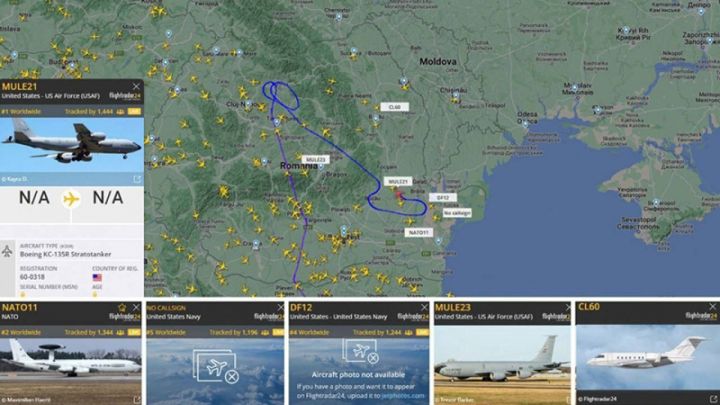The image size is (720, 405).
Task: Open external photo link on NATO11 image
Action: click(136, 400)
